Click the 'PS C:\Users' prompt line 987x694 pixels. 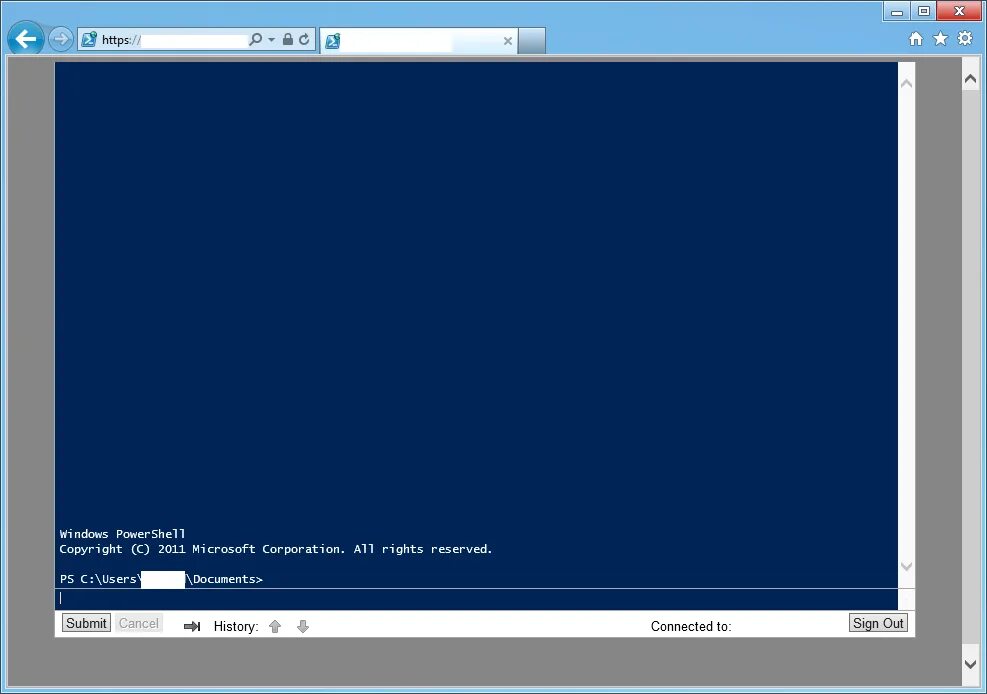click(161, 579)
